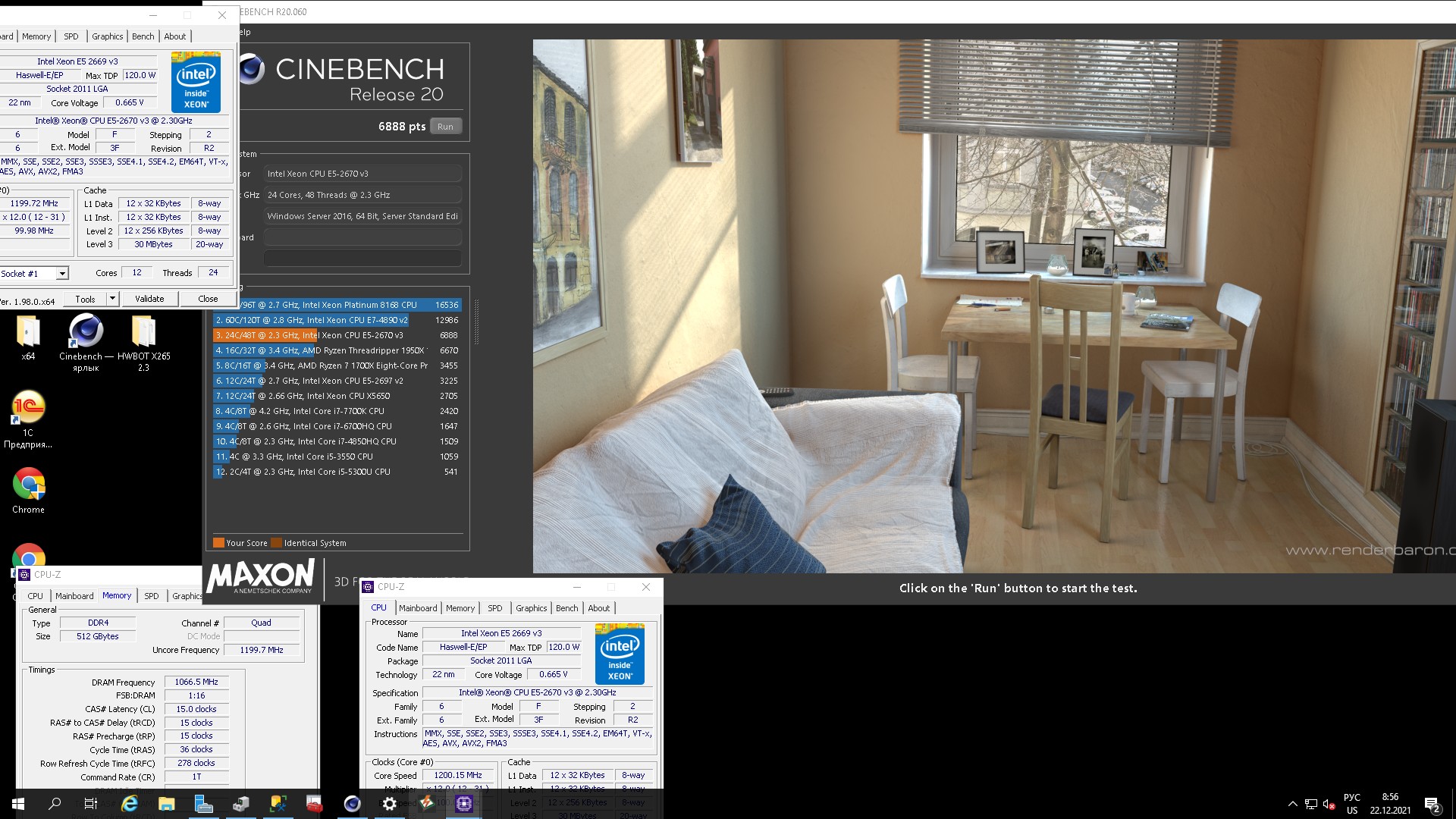Open File Explorer from the taskbar
1456x819 pixels.
[x=167, y=804]
